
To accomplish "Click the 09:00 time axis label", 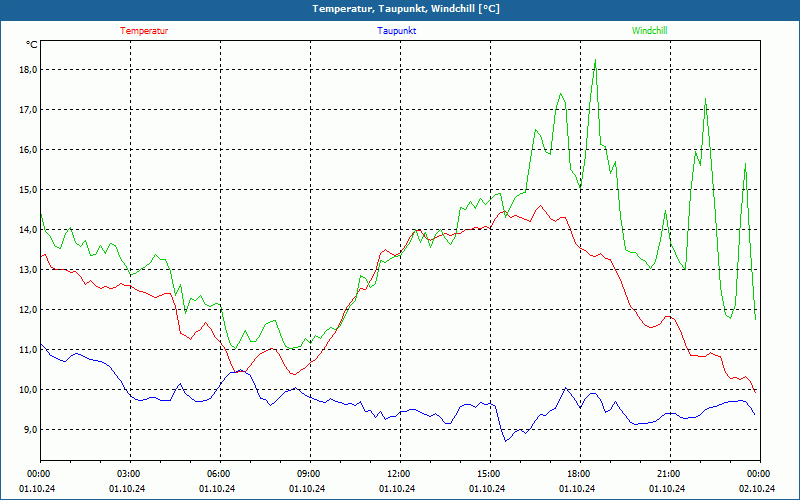I will (310, 474).
